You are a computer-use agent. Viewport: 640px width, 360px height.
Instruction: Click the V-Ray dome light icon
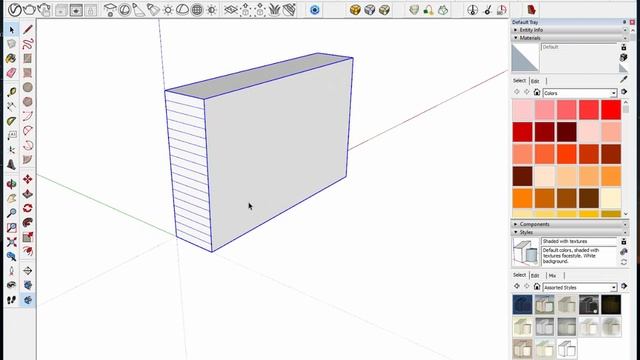point(182,10)
